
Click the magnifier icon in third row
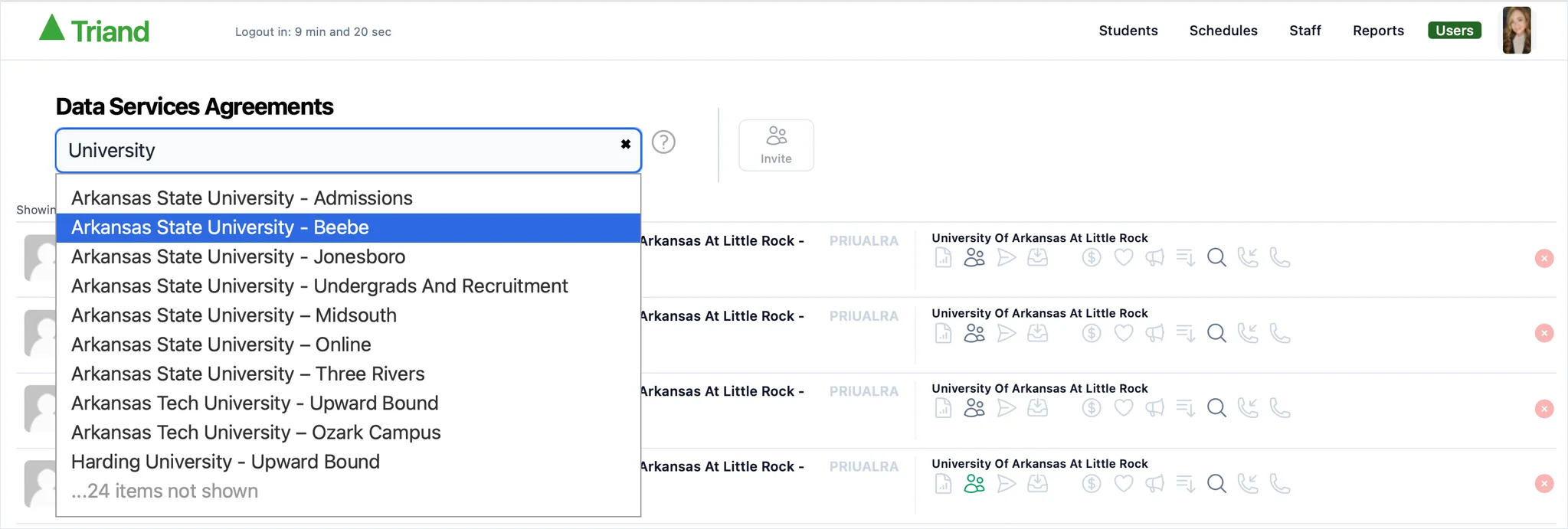pyautogui.click(x=1216, y=408)
